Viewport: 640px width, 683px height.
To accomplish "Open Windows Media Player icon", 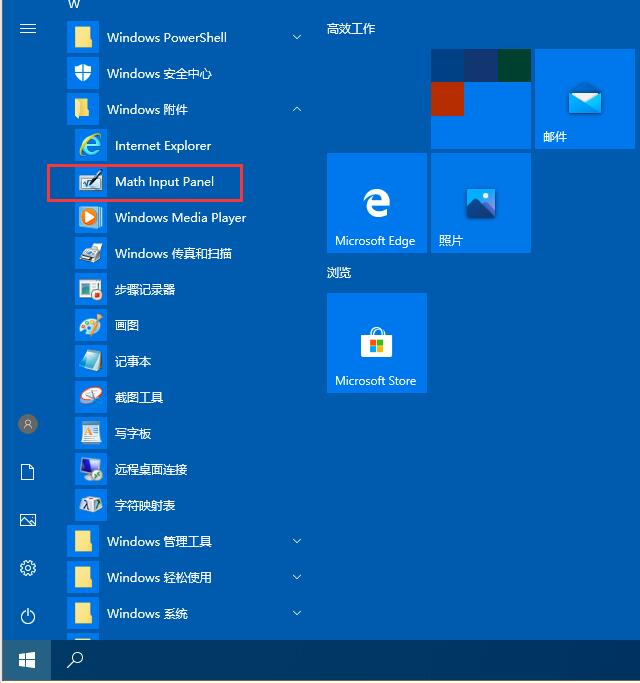I will [91, 217].
